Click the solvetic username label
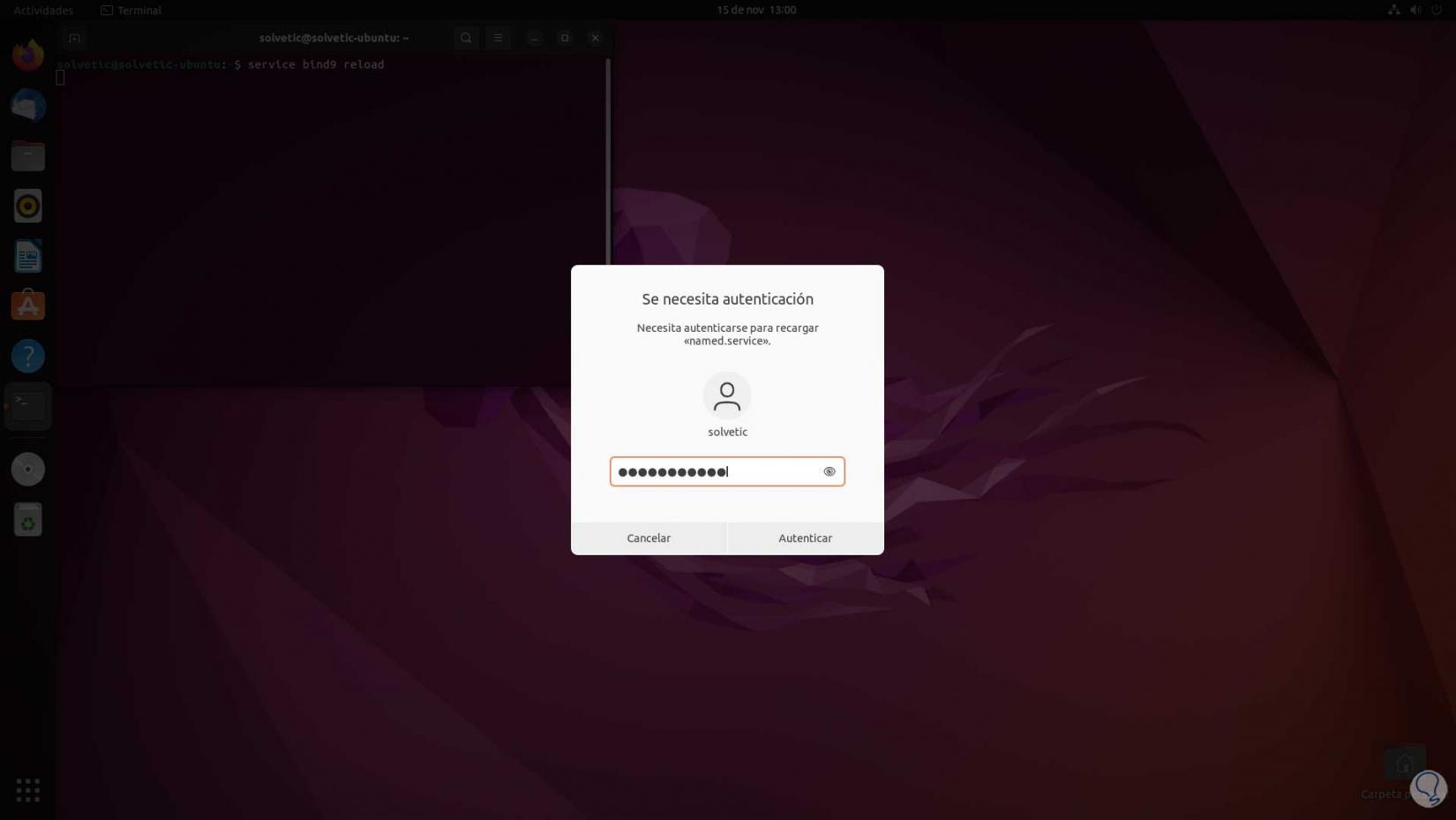This screenshot has width=1456, height=820. [728, 432]
